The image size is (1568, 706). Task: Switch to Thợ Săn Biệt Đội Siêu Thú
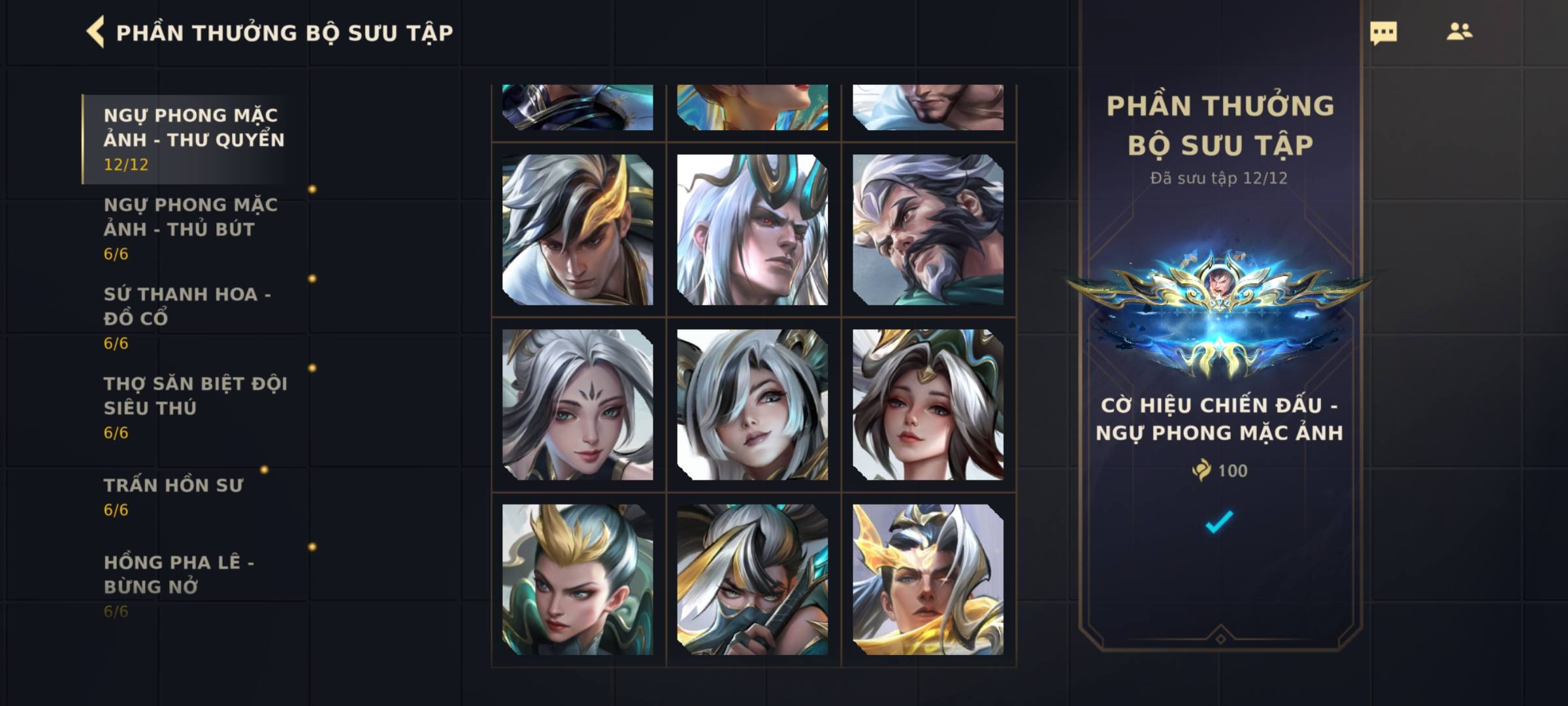194,407
